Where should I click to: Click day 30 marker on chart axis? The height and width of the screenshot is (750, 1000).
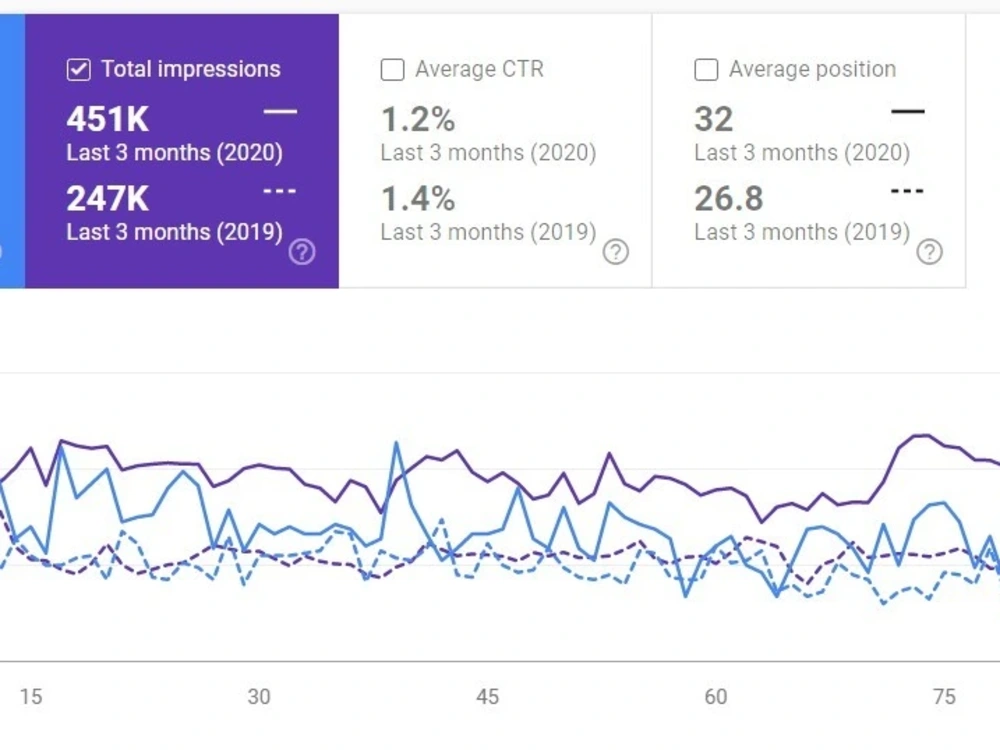coord(259,696)
